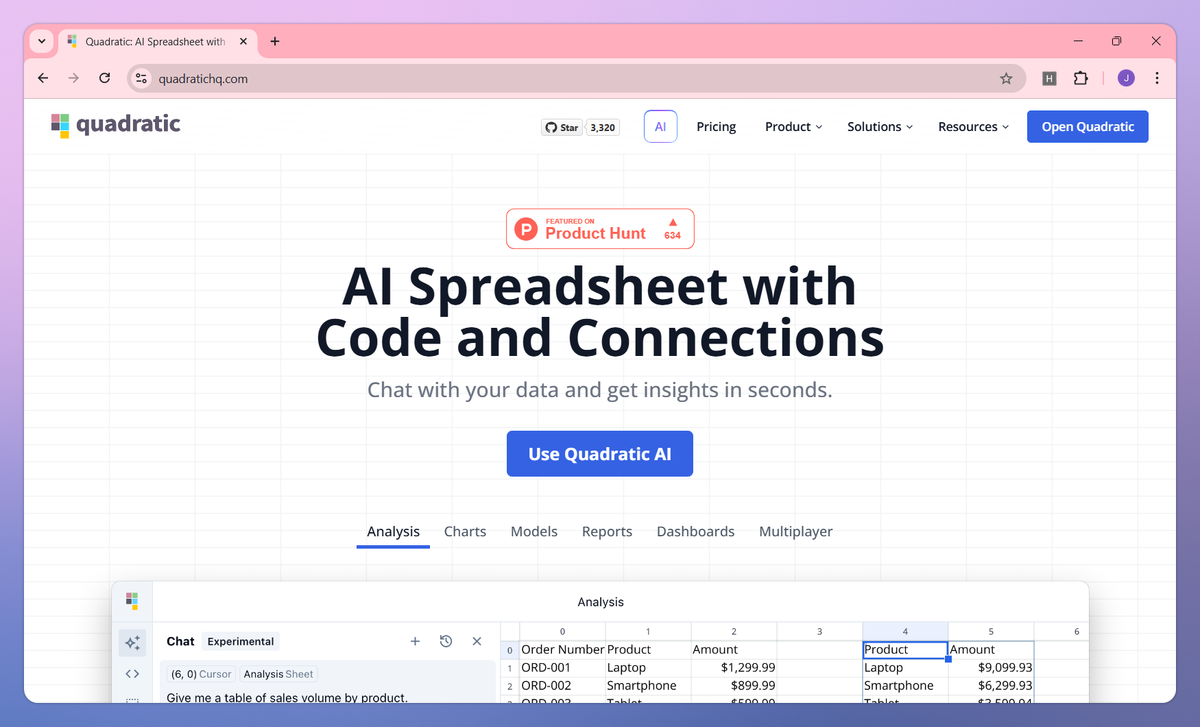Click the Quadratic logo in demo app

click(132, 601)
